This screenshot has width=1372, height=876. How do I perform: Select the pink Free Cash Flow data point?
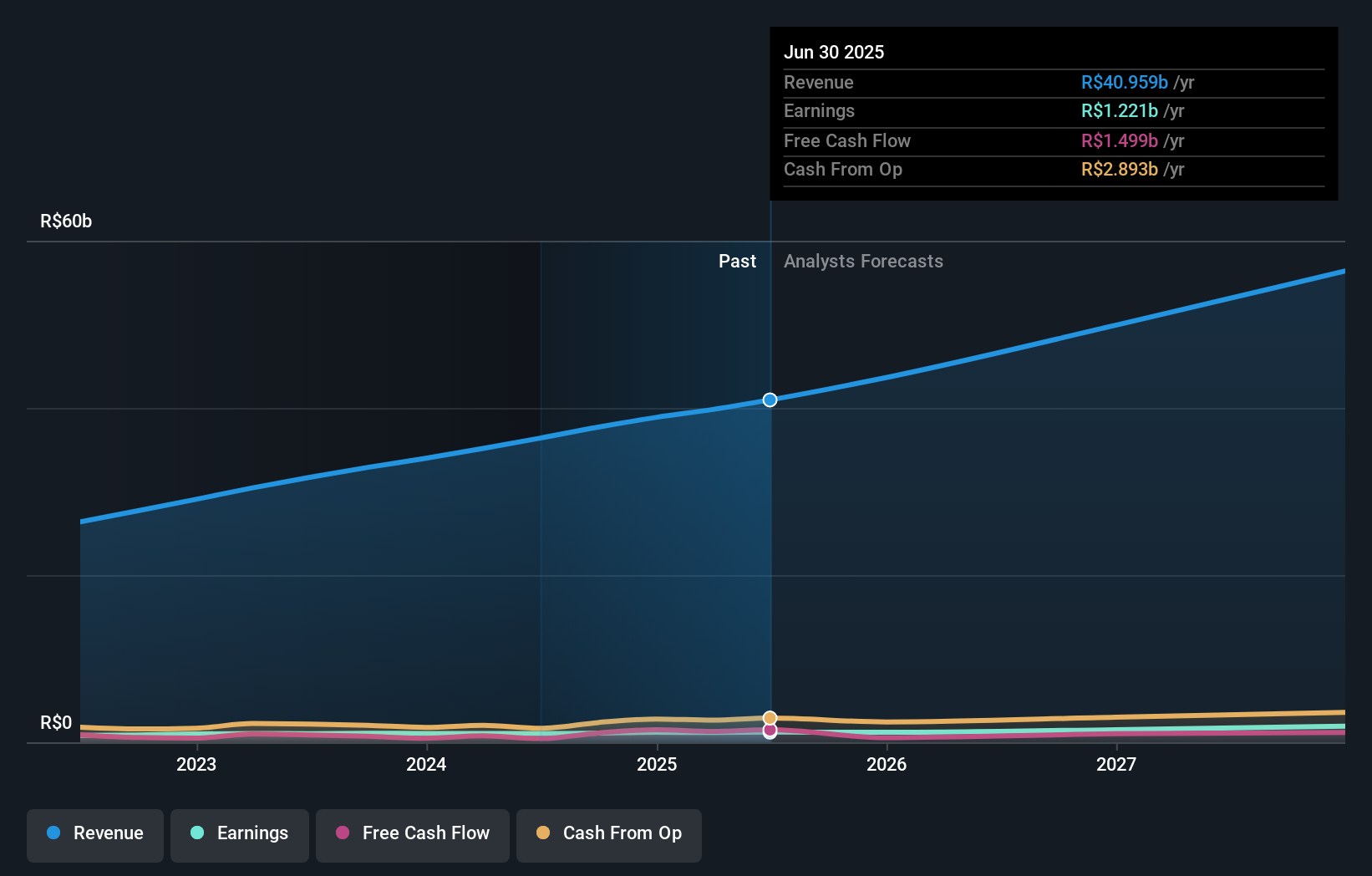[770, 730]
